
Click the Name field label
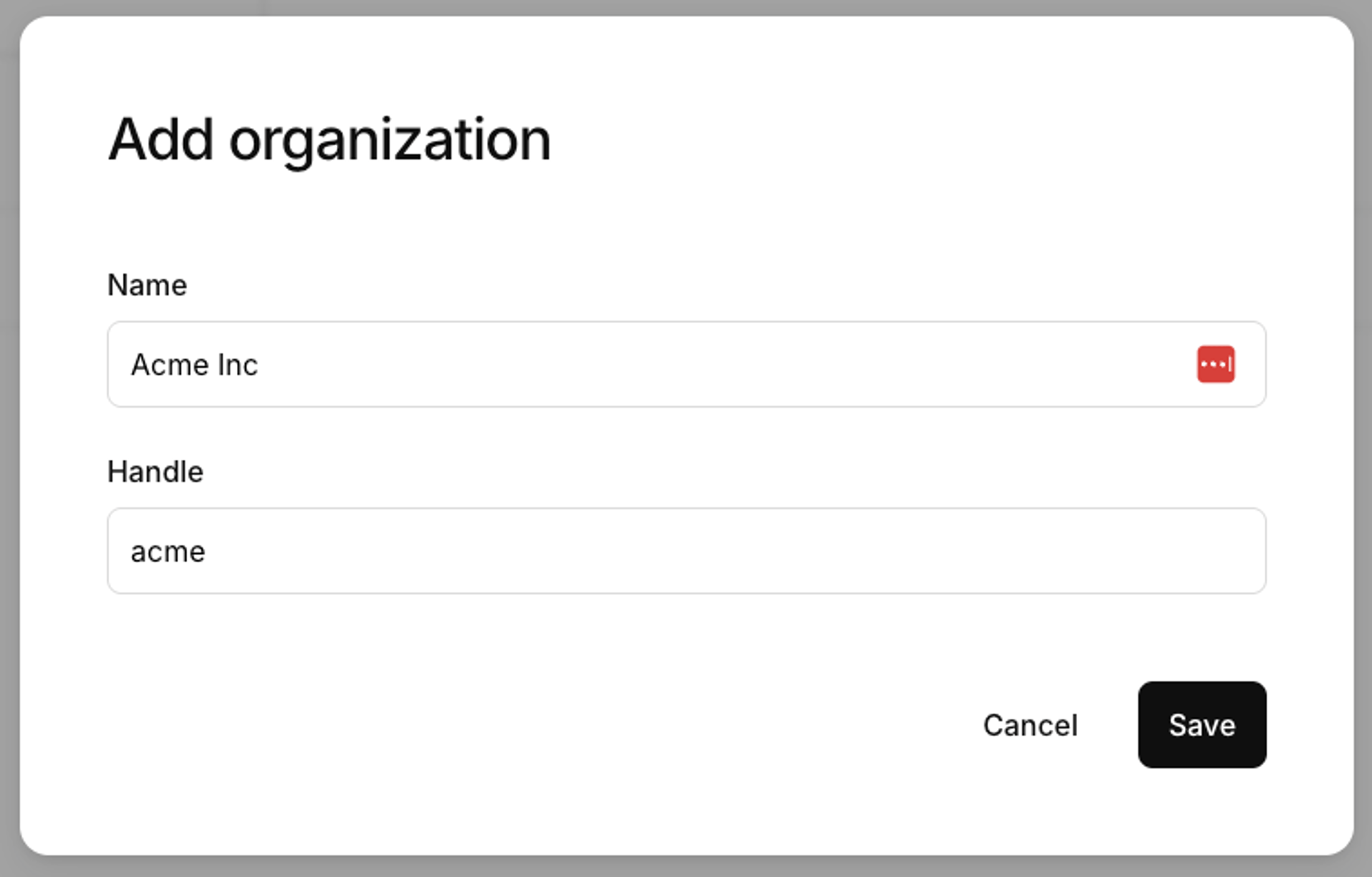tap(147, 284)
